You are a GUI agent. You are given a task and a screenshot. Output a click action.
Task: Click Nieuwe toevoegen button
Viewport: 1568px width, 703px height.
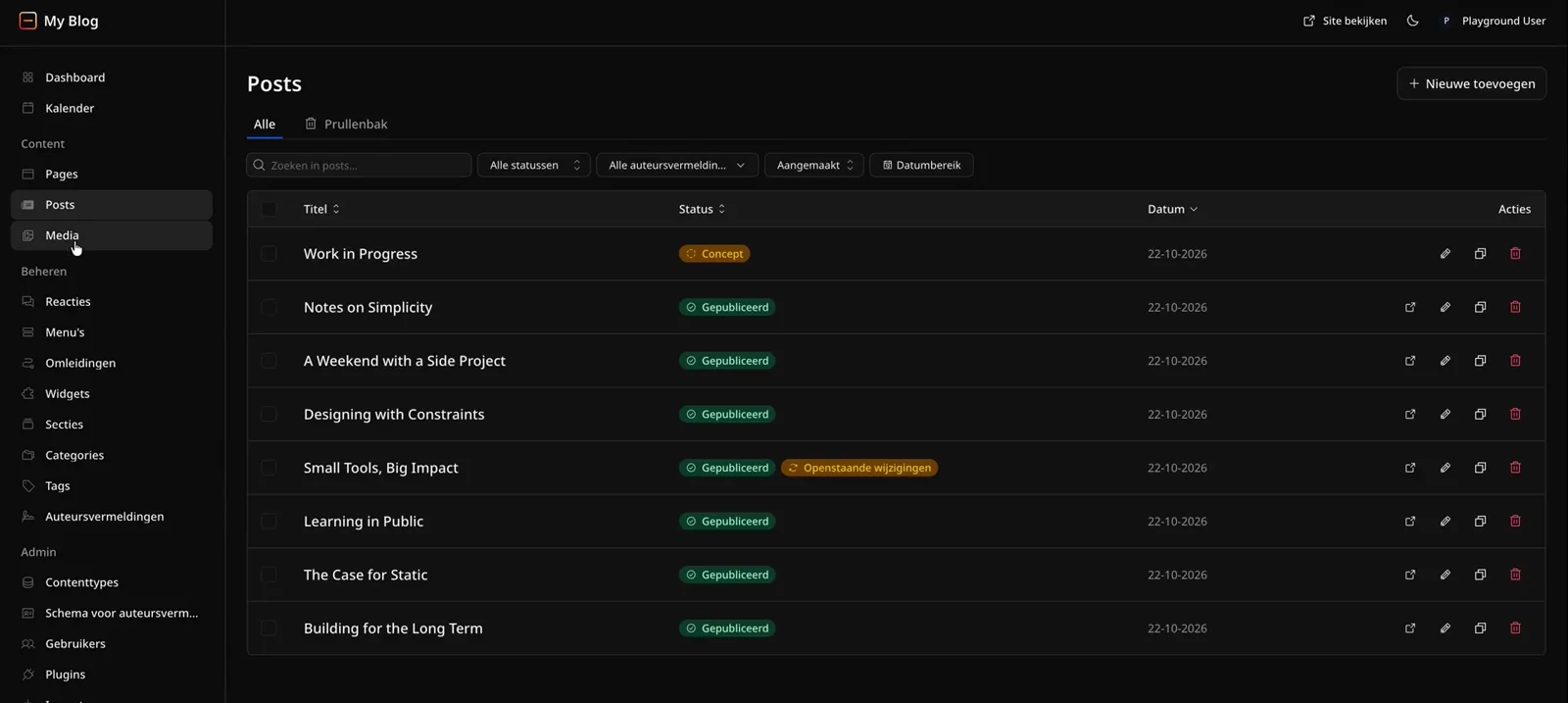click(1472, 83)
